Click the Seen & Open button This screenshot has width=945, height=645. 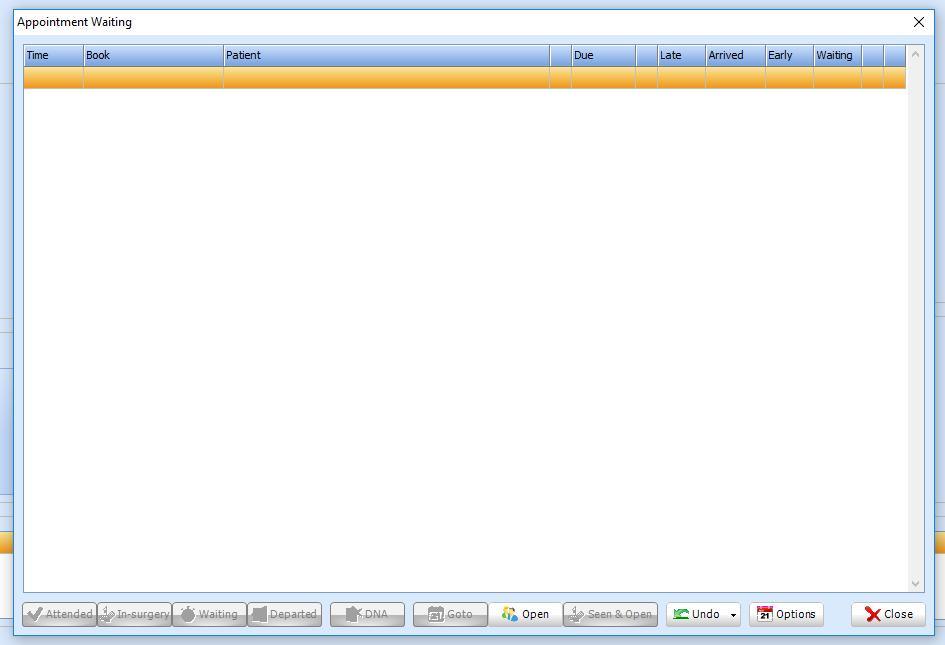(x=611, y=614)
